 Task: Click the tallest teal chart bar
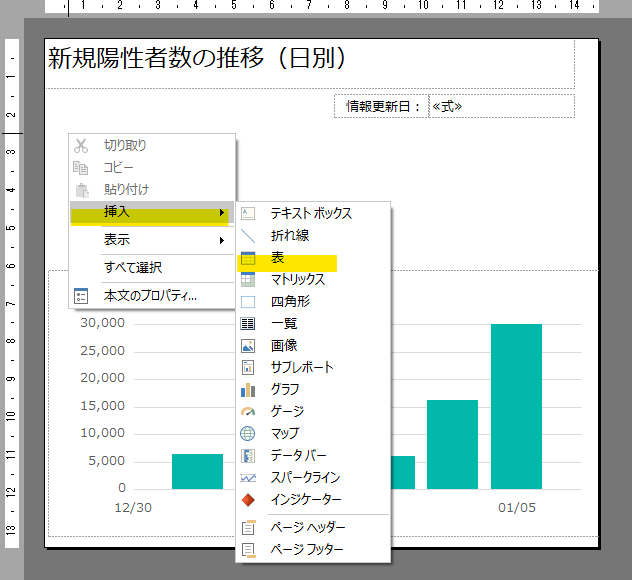[x=516, y=405]
